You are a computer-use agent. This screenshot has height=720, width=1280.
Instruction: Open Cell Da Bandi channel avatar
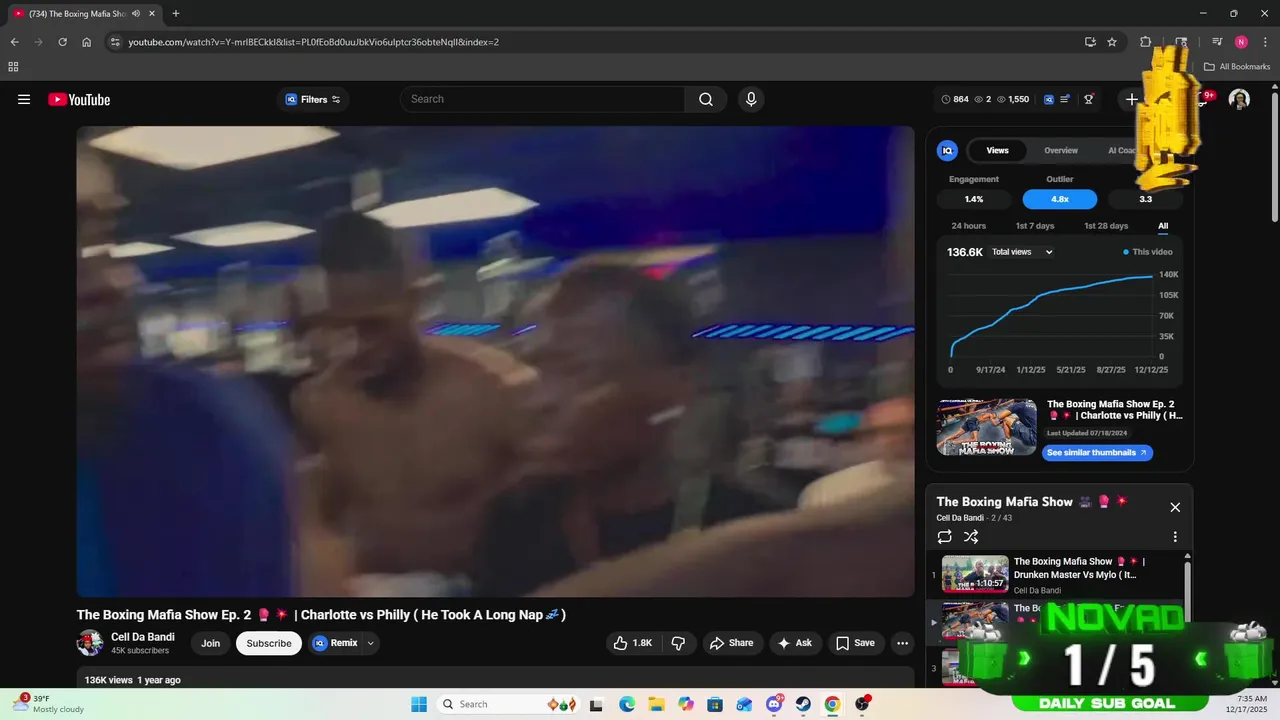click(x=90, y=643)
